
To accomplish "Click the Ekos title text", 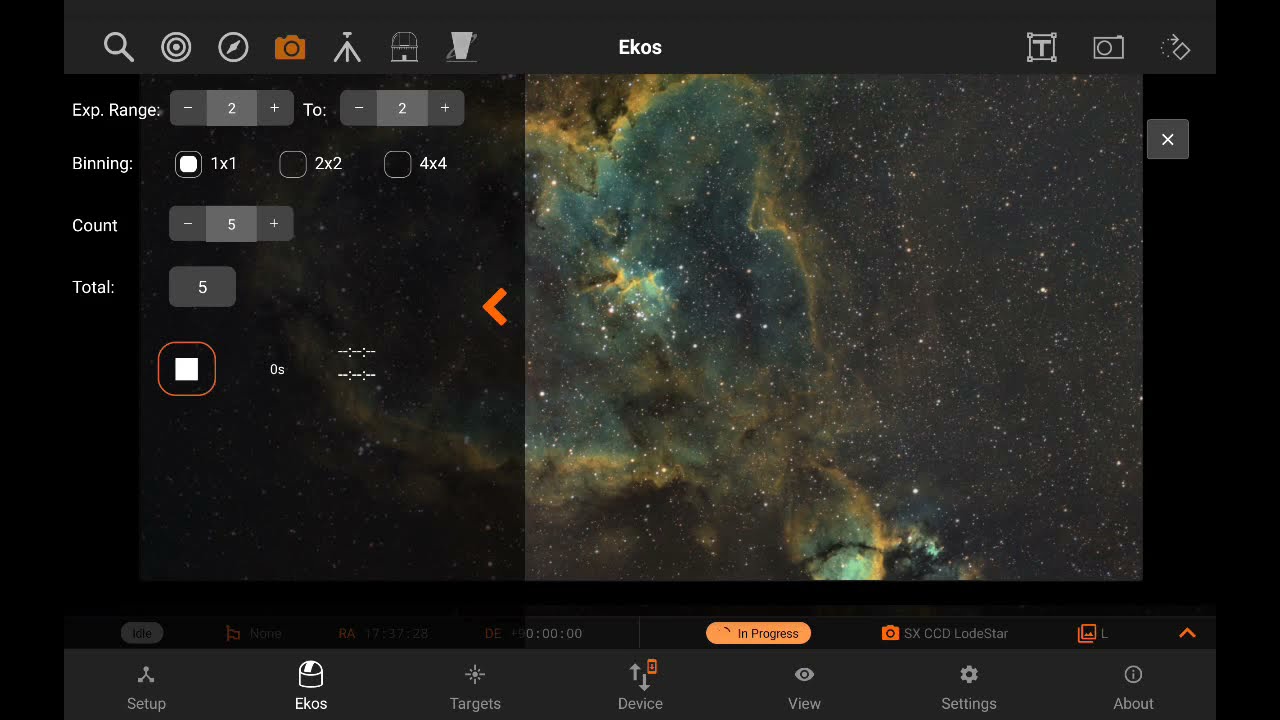I will (640, 47).
